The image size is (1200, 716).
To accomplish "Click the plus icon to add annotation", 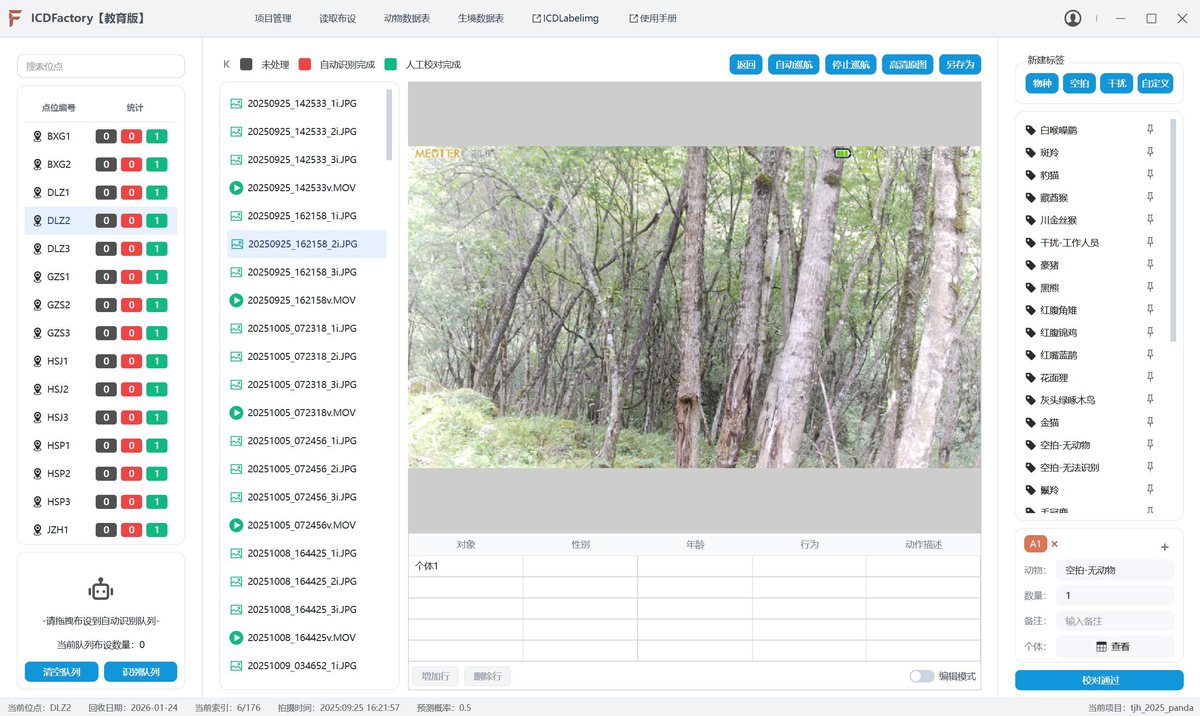I will [x=1164, y=547].
